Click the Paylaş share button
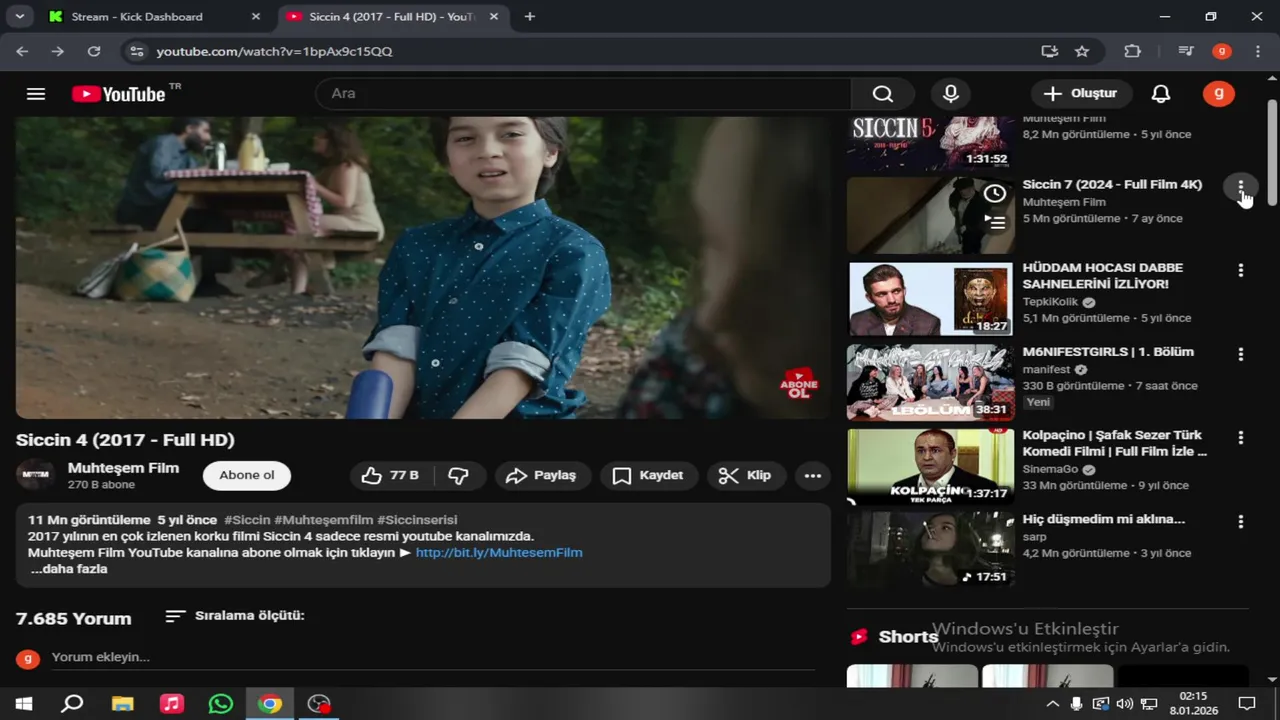Viewport: 1280px width, 720px height. [x=541, y=475]
